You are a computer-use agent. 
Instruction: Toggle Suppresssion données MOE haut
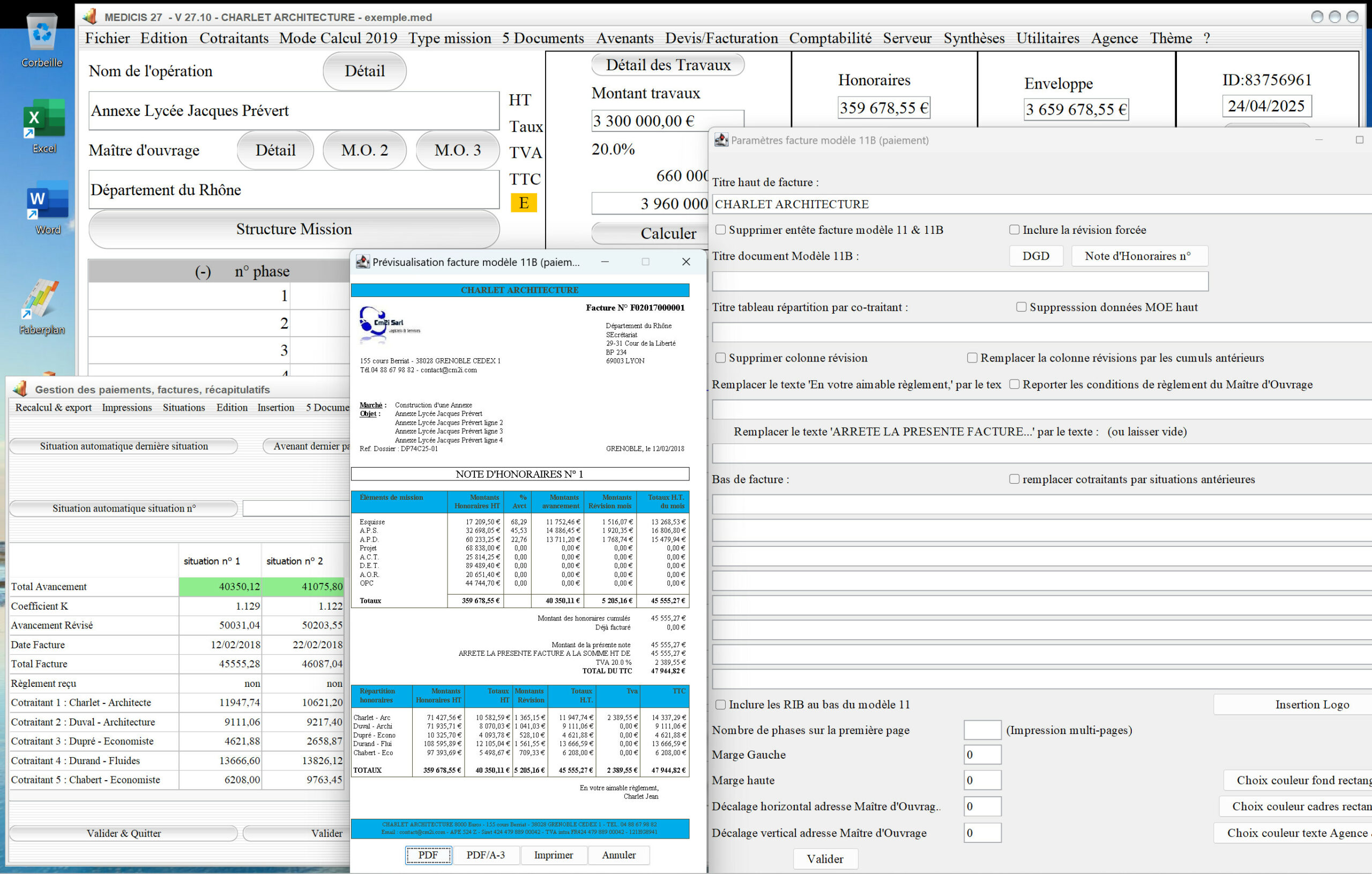[1021, 307]
